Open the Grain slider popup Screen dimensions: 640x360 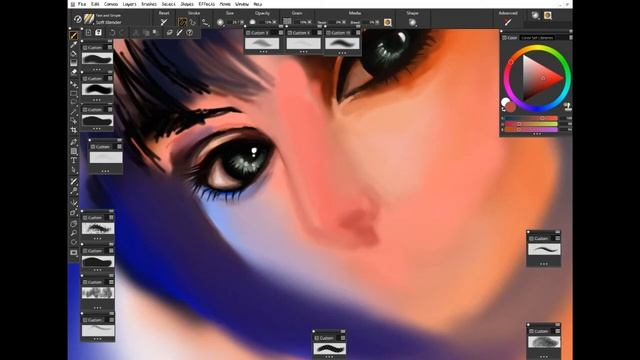coord(309,22)
